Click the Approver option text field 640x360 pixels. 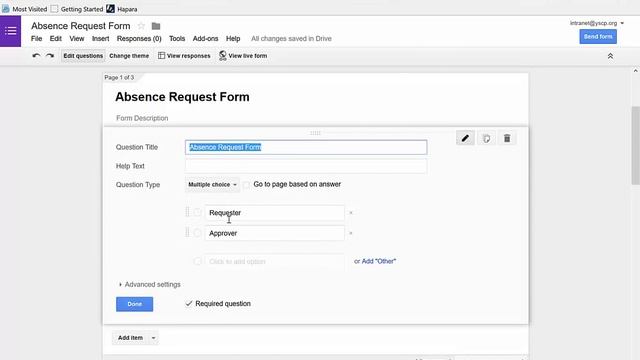(x=274, y=233)
